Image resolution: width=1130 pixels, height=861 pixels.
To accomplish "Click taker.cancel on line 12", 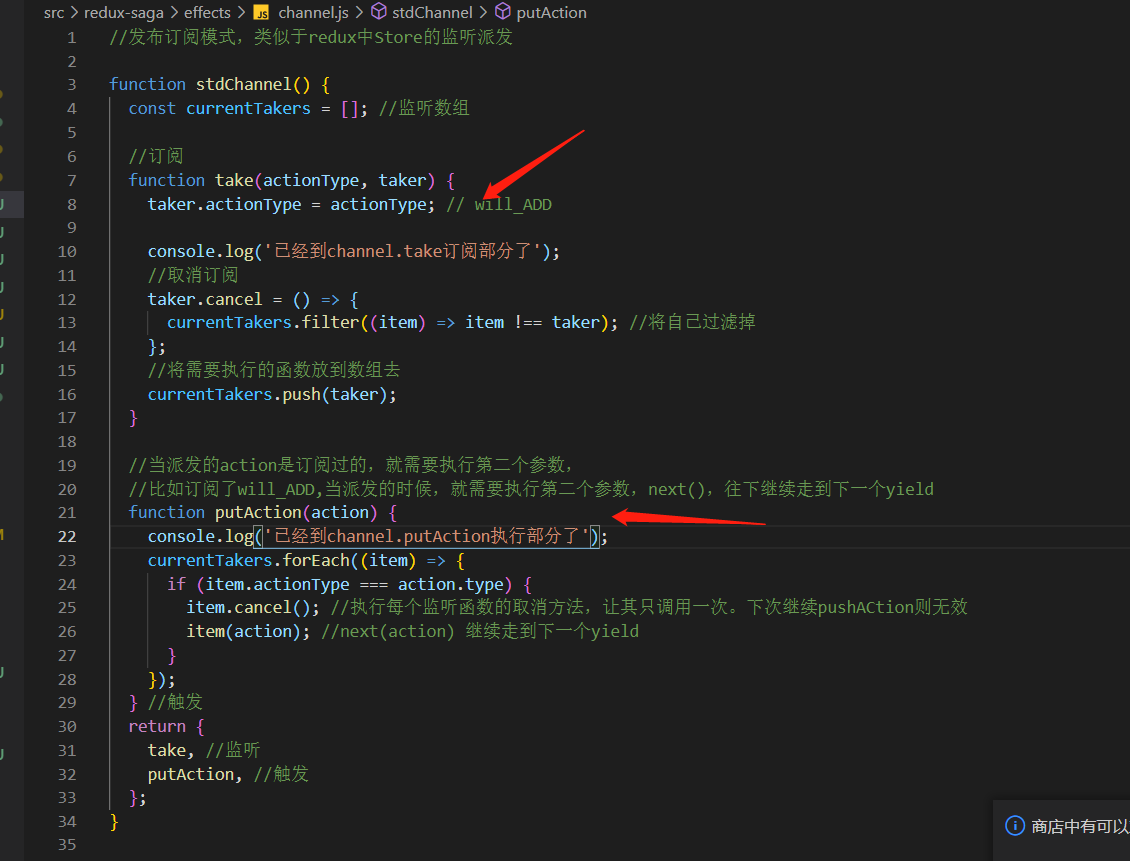I will pos(205,299).
